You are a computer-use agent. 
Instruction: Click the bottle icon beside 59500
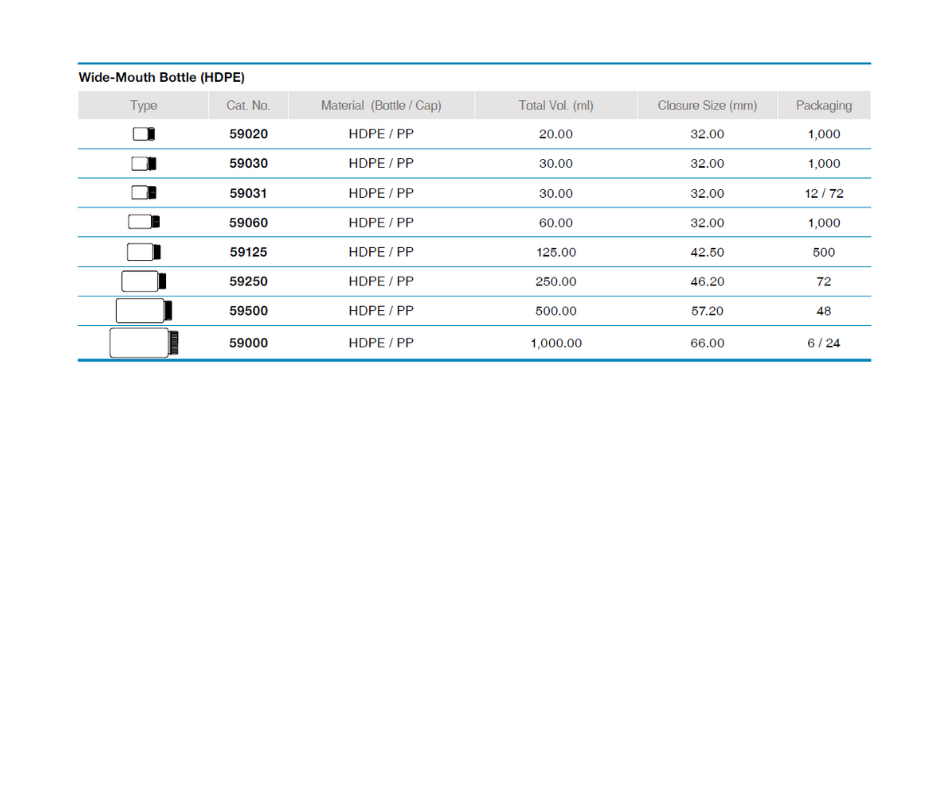click(144, 311)
